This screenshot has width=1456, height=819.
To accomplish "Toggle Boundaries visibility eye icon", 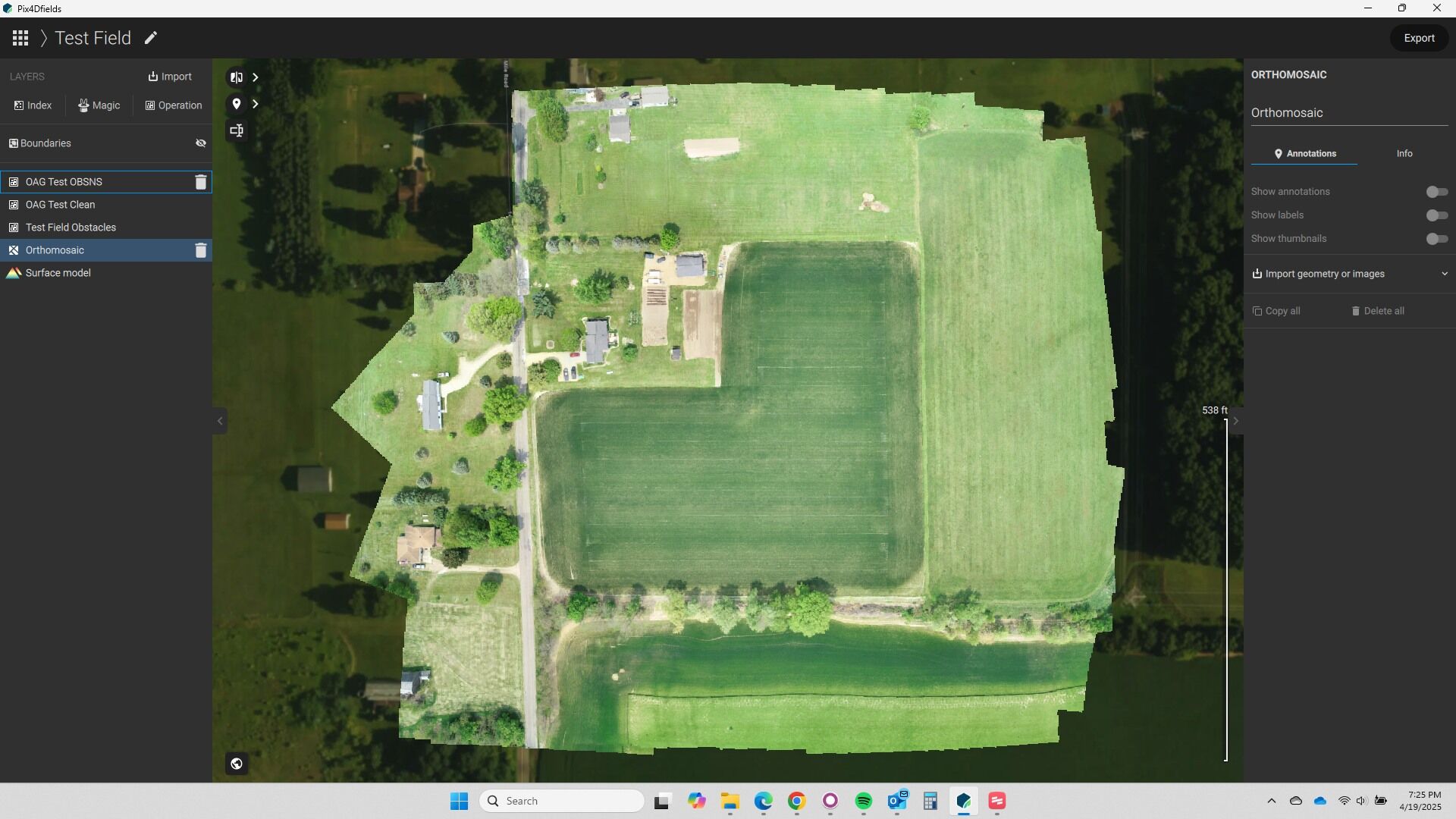I will pyautogui.click(x=201, y=143).
